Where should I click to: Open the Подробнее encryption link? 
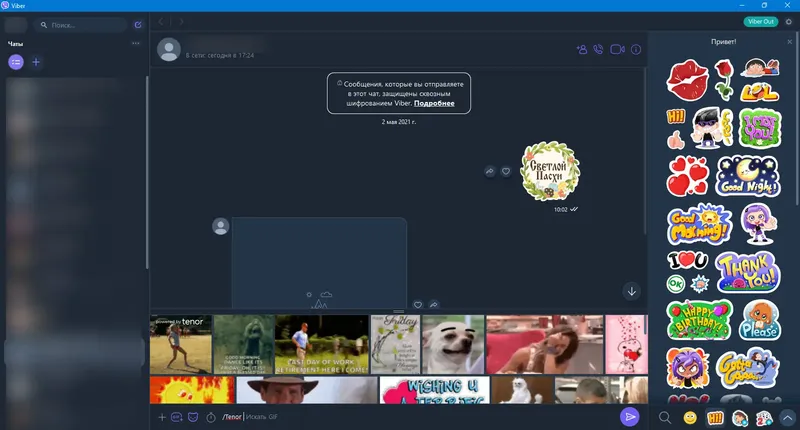click(434, 103)
